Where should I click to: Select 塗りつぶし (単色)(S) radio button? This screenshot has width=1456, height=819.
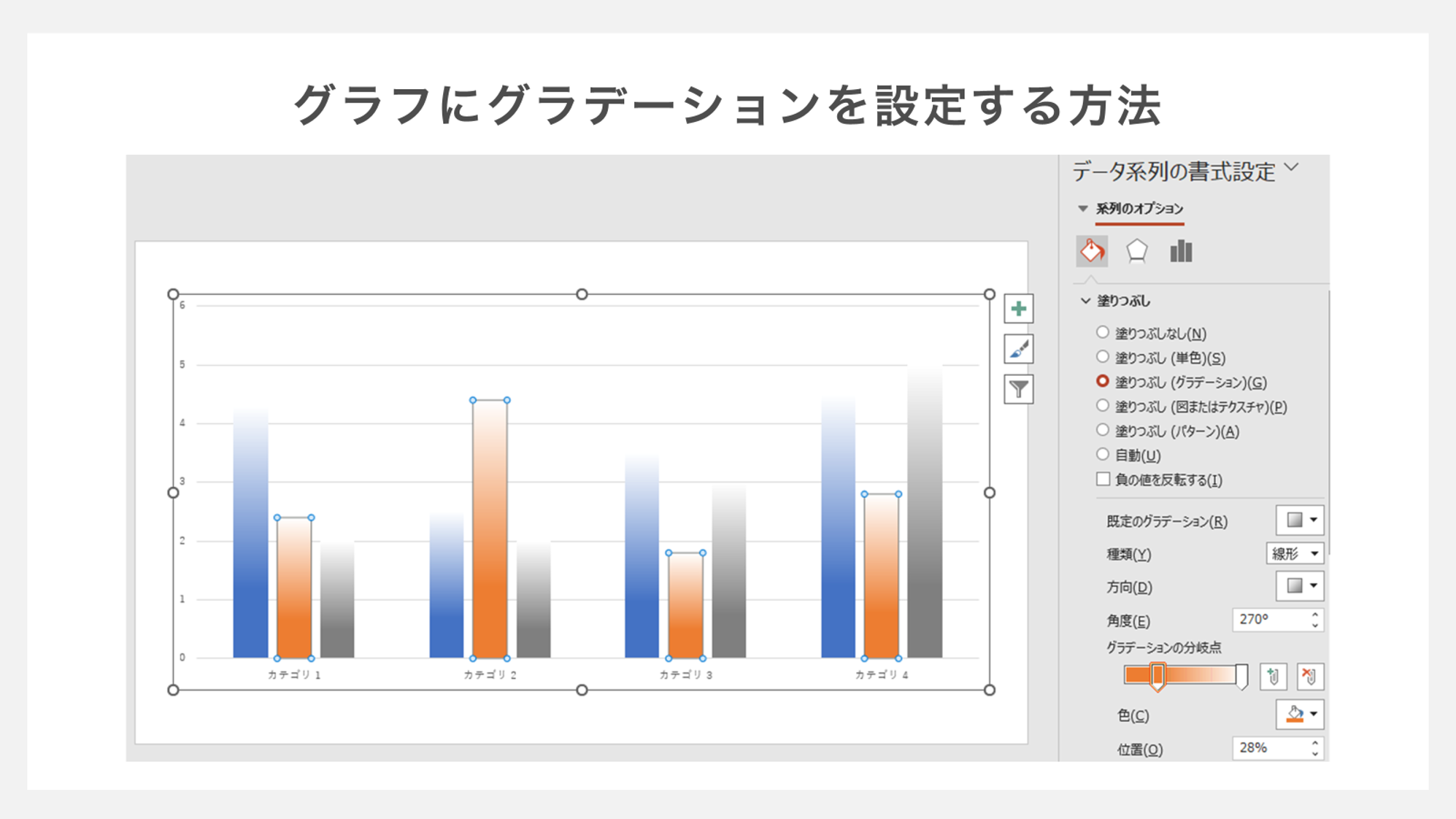pyautogui.click(x=1103, y=357)
